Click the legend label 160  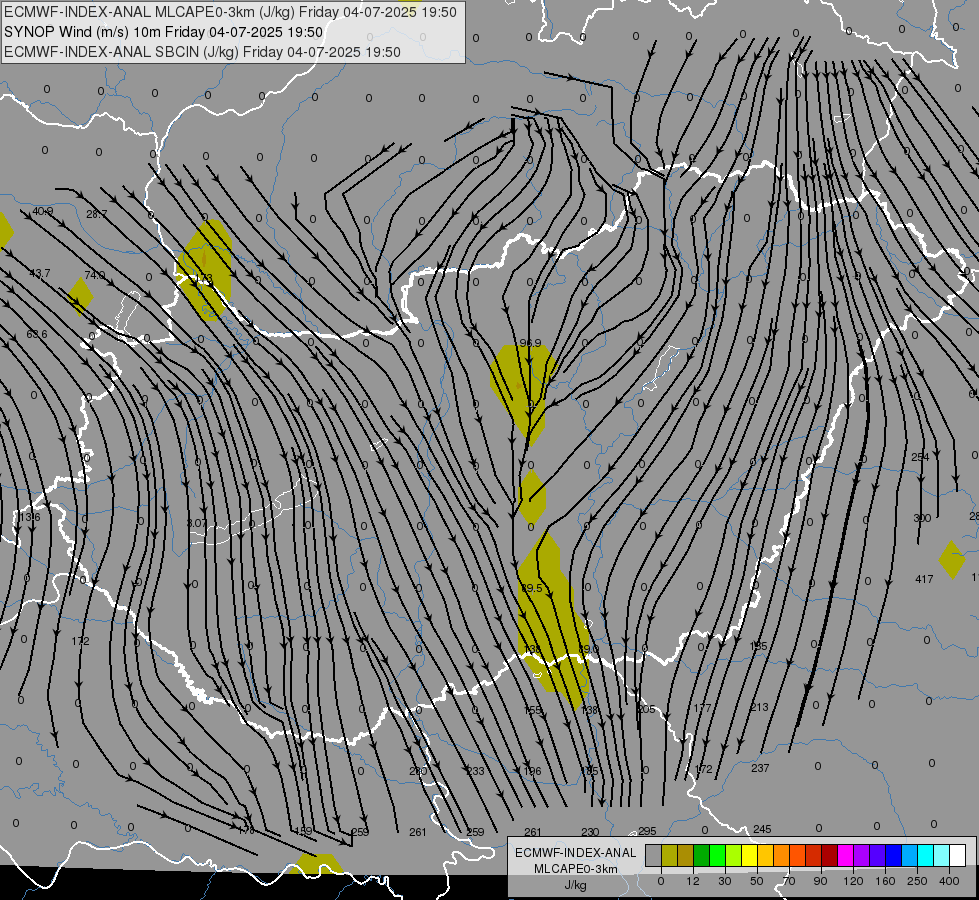[885, 881]
